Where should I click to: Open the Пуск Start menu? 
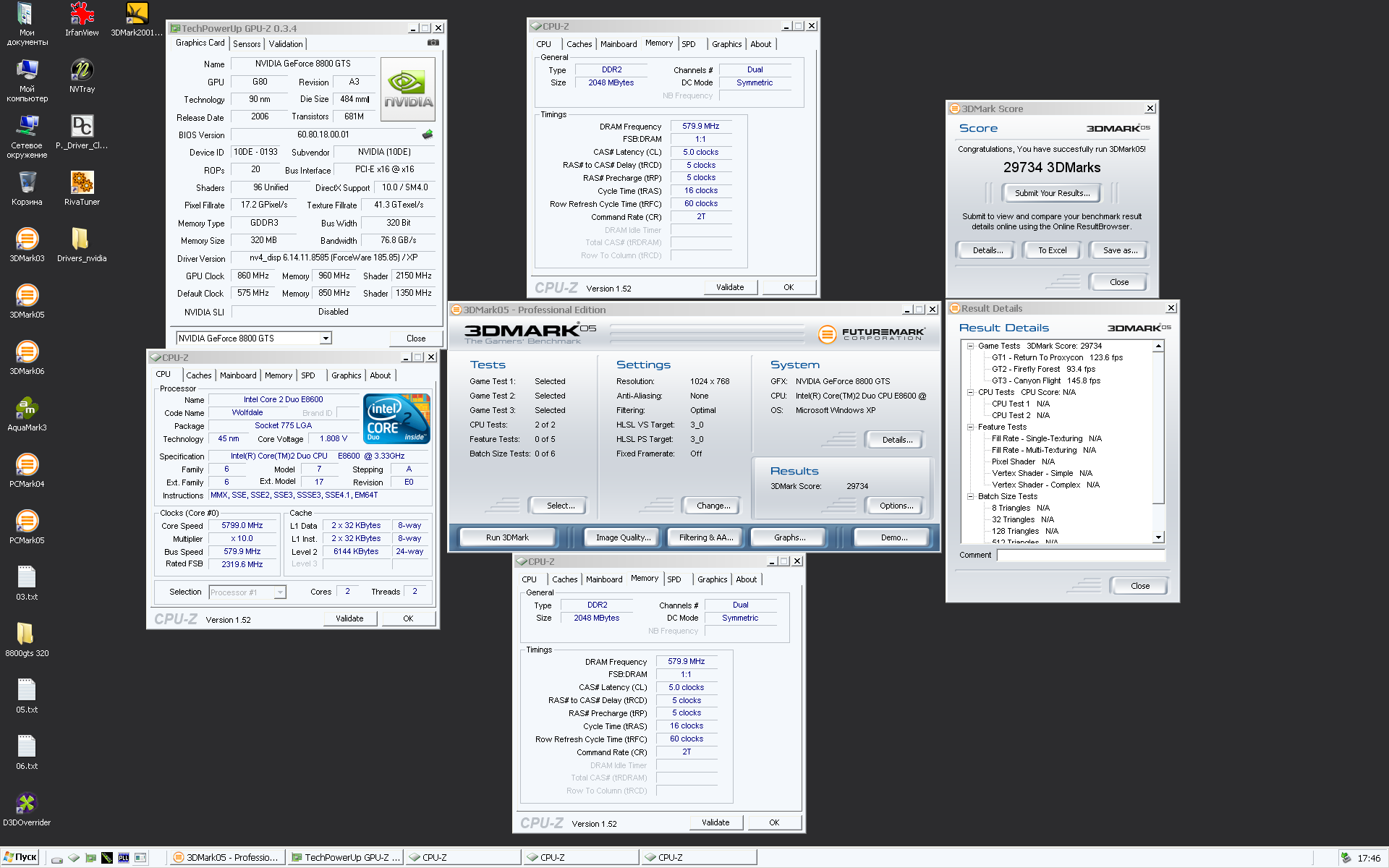pos(20,857)
